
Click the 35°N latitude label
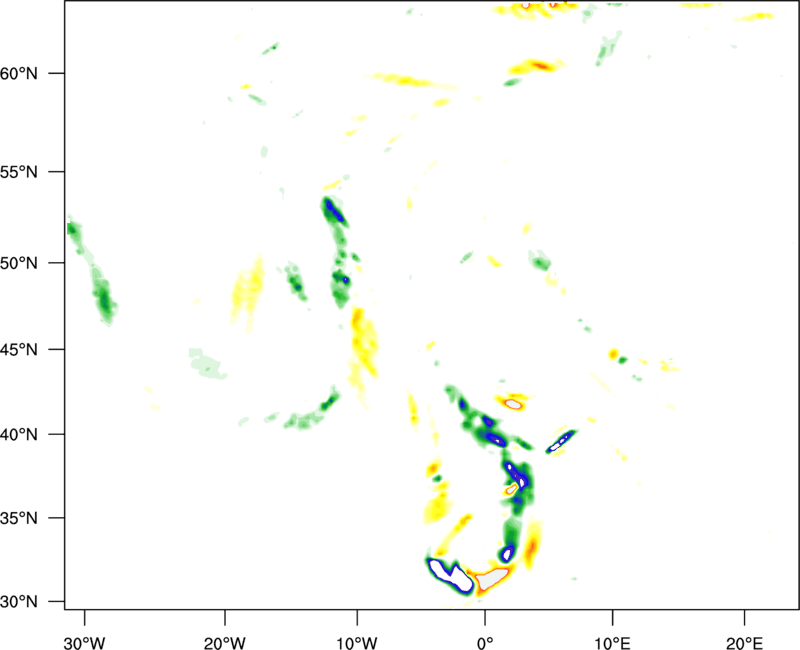19,518
